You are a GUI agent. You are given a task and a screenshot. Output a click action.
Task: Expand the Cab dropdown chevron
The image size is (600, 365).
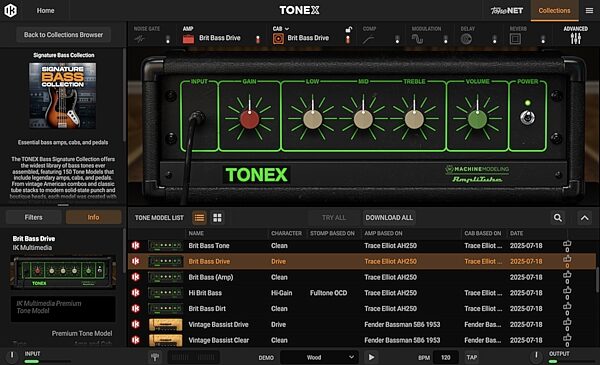[287, 29]
